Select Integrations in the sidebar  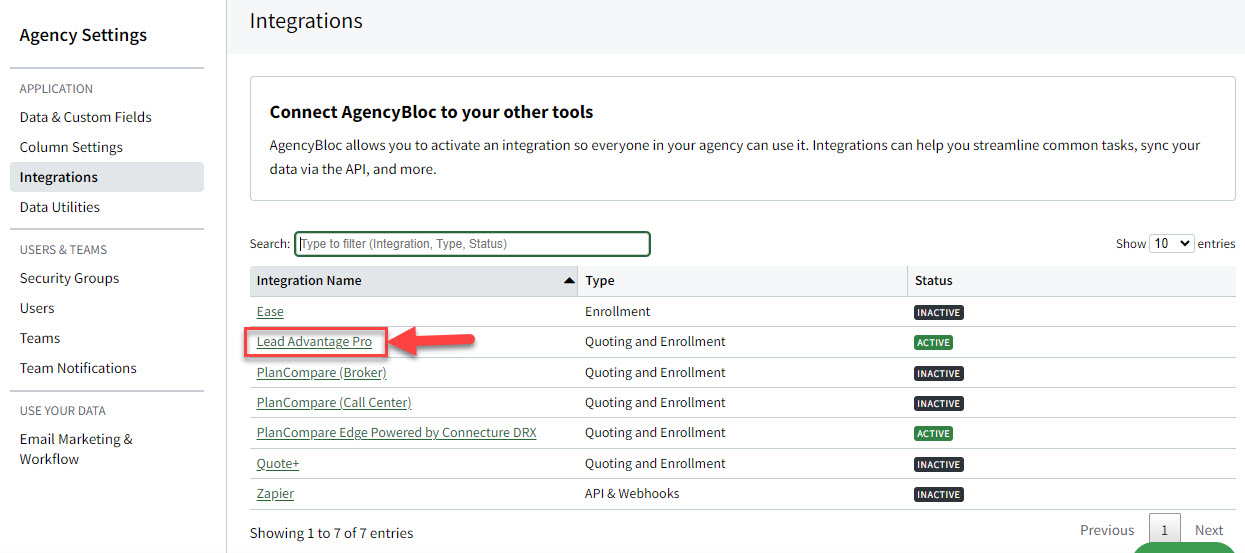(x=107, y=177)
